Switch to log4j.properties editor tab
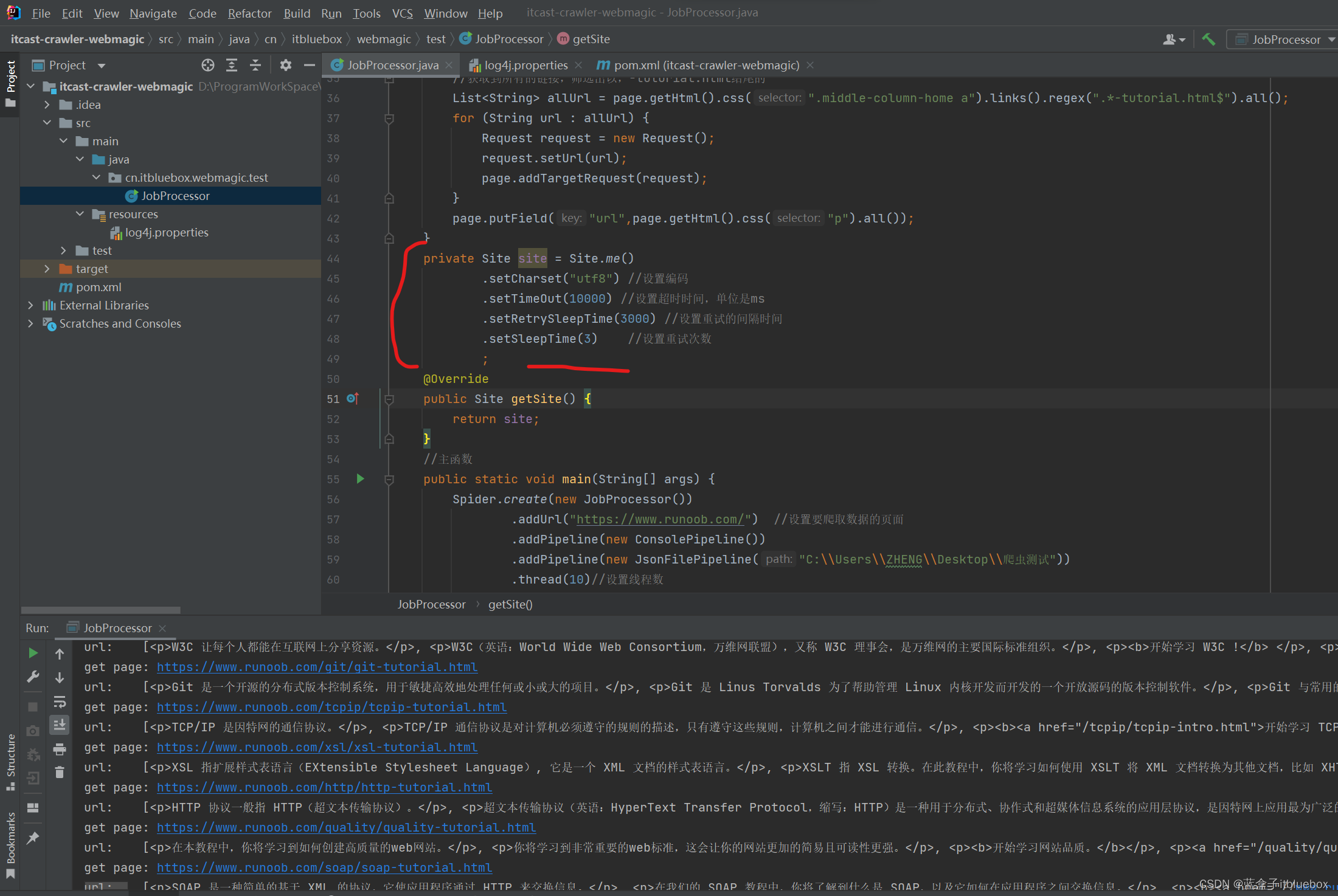Viewport: 1338px width, 896px height. click(525, 65)
